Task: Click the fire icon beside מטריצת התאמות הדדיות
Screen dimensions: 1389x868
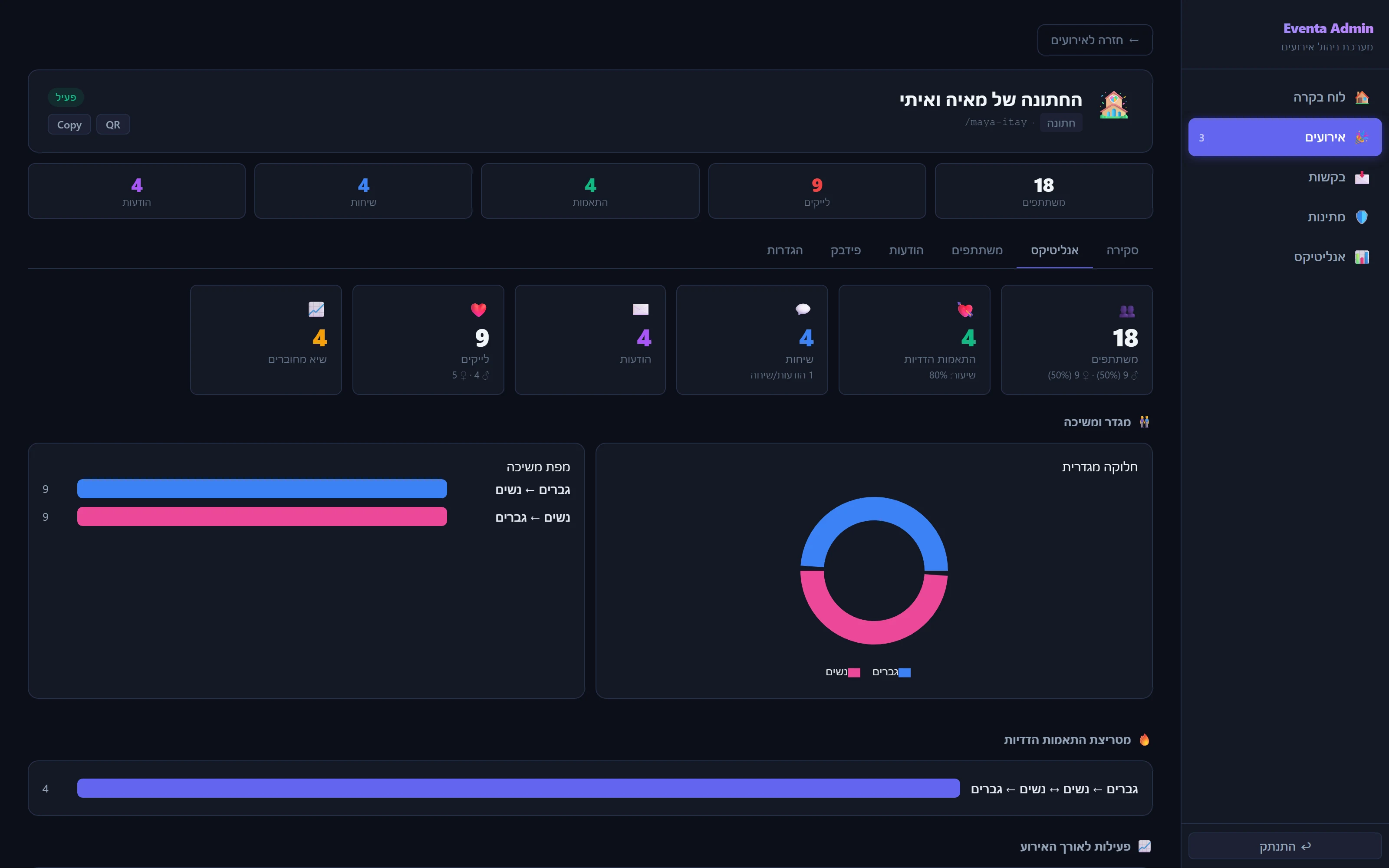Action: 1144,740
